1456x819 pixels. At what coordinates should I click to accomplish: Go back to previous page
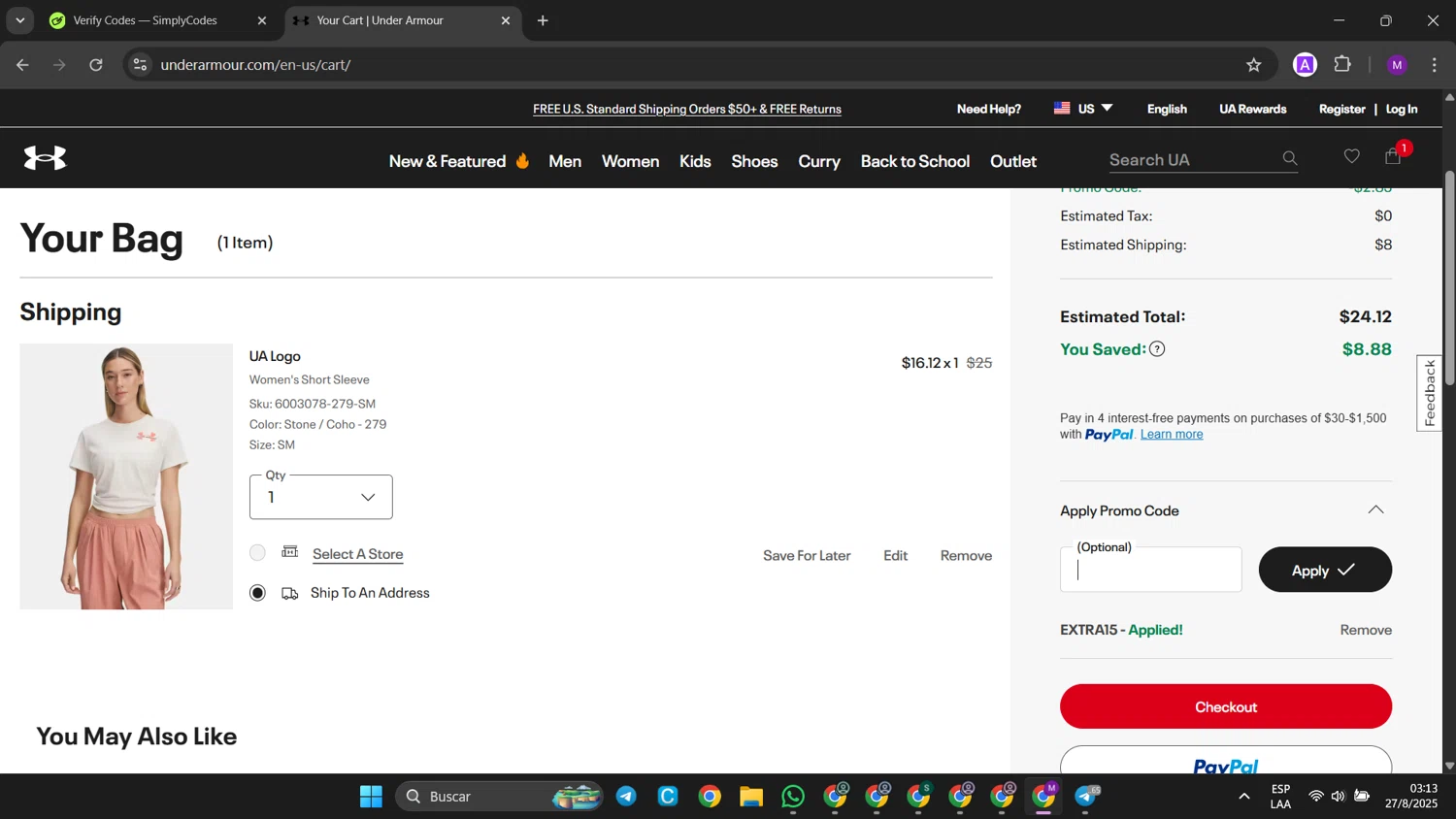[x=22, y=65]
